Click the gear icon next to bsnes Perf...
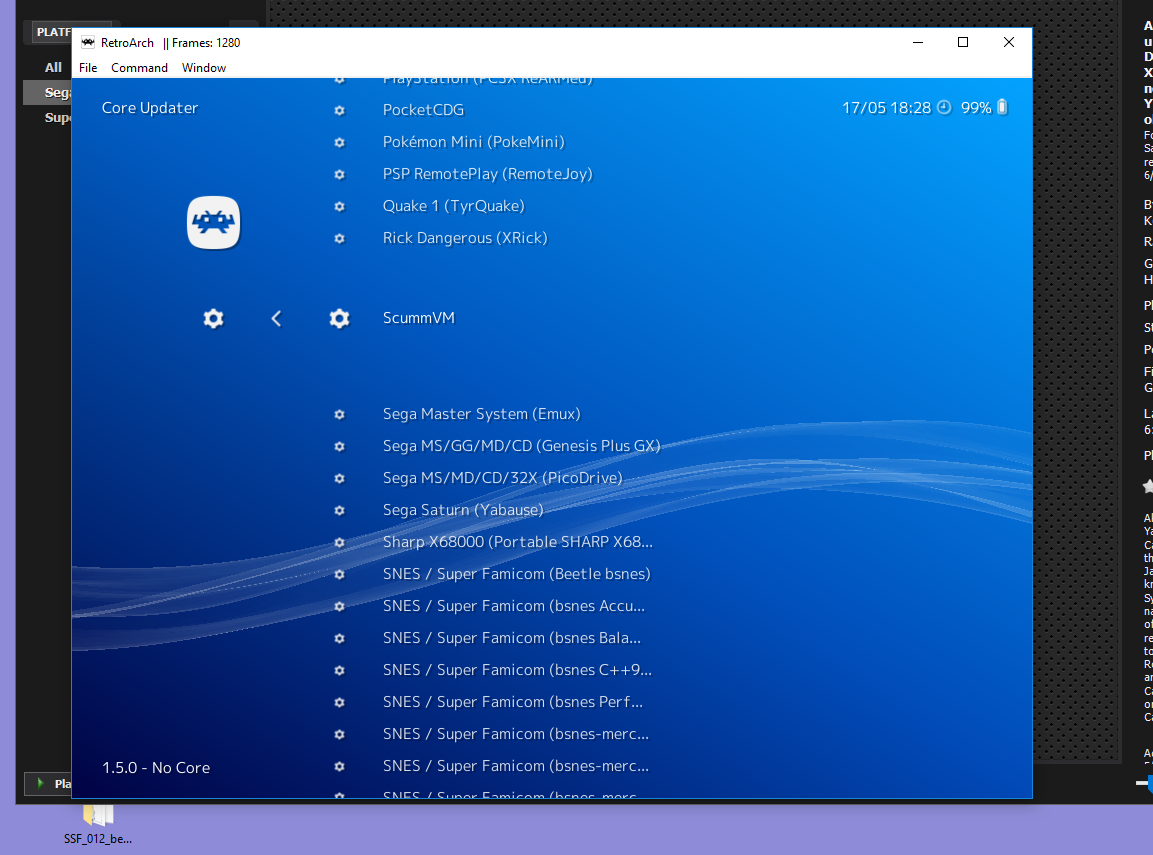This screenshot has width=1153, height=855. click(339, 702)
